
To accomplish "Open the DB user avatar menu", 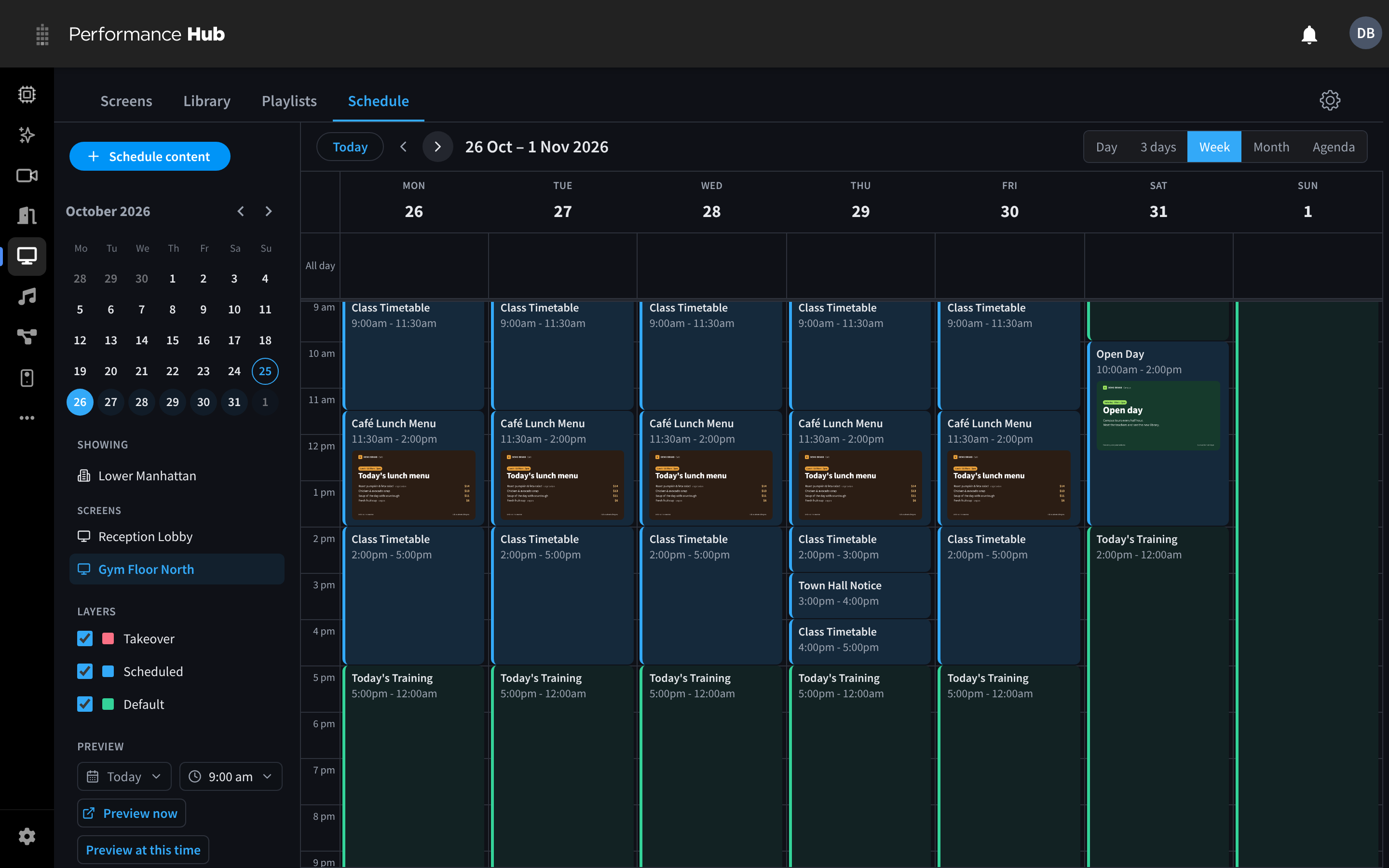I will pyautogui.click(x=1365, y=33).
